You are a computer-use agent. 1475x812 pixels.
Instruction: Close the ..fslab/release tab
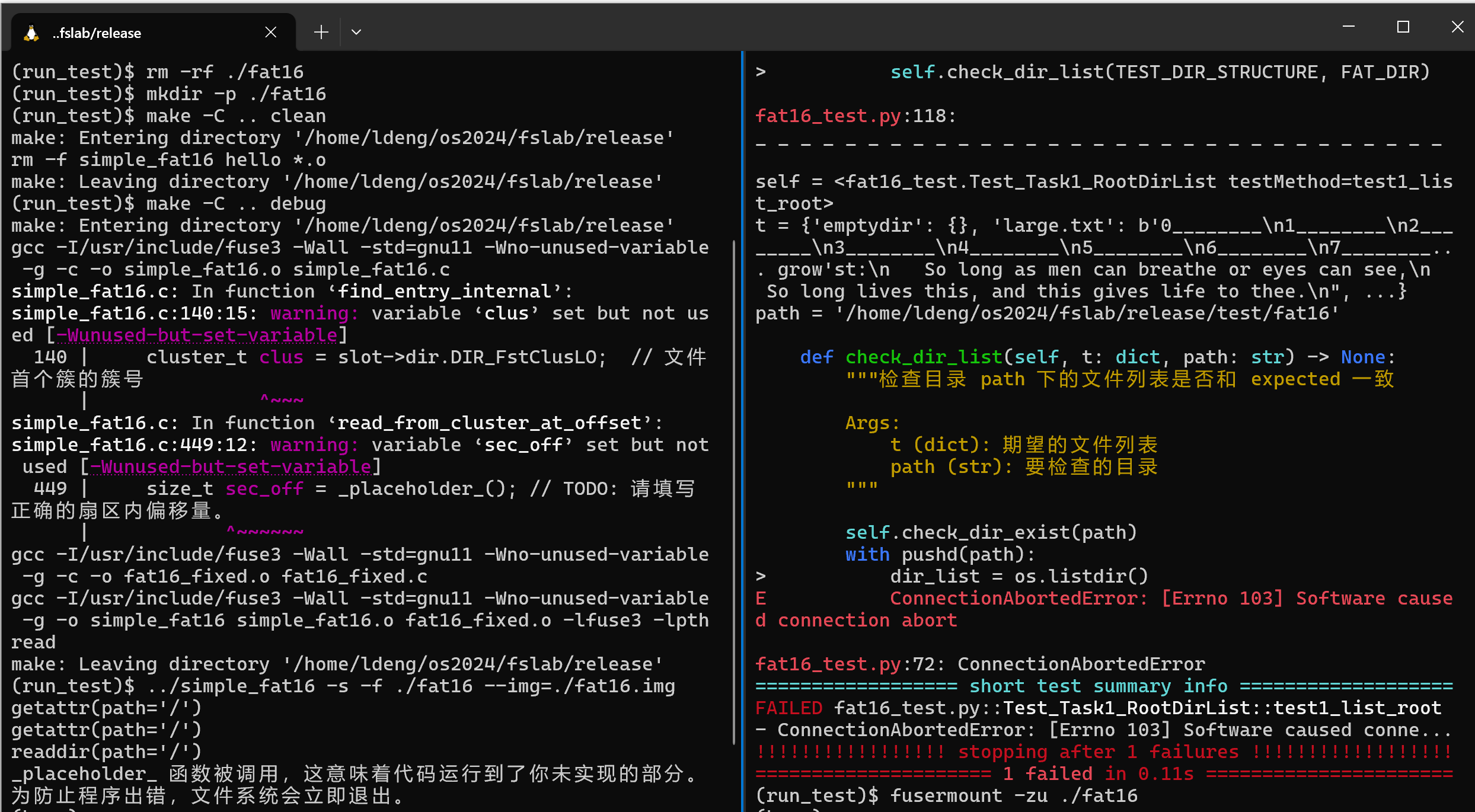[x=270, y=32]
